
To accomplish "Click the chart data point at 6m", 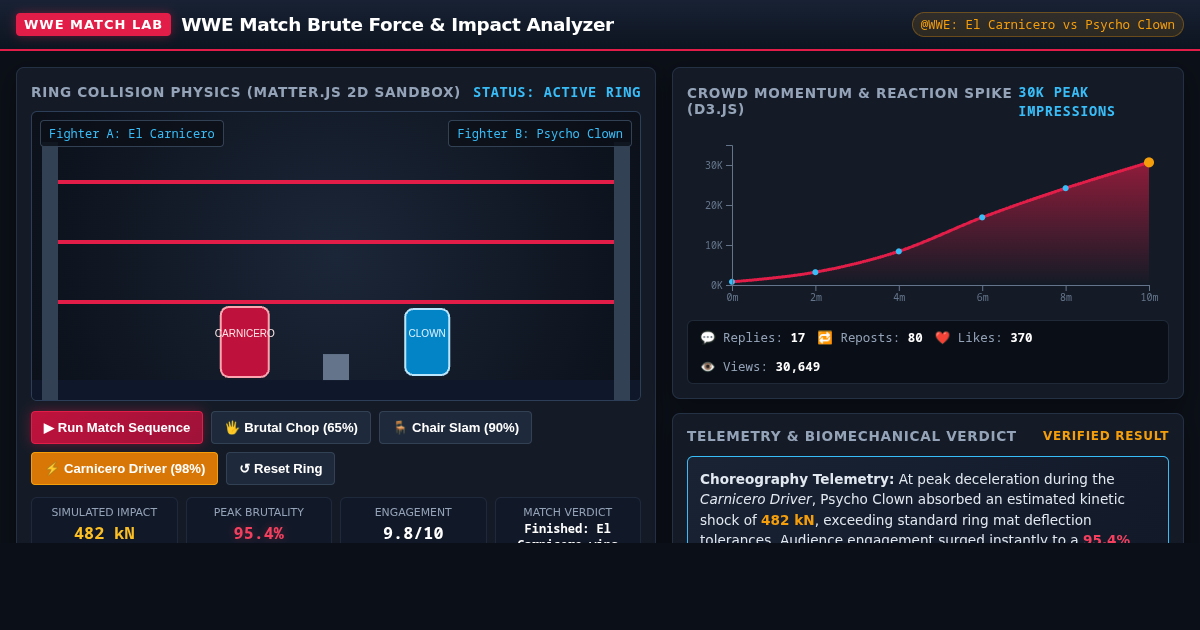I will point(982,217).
